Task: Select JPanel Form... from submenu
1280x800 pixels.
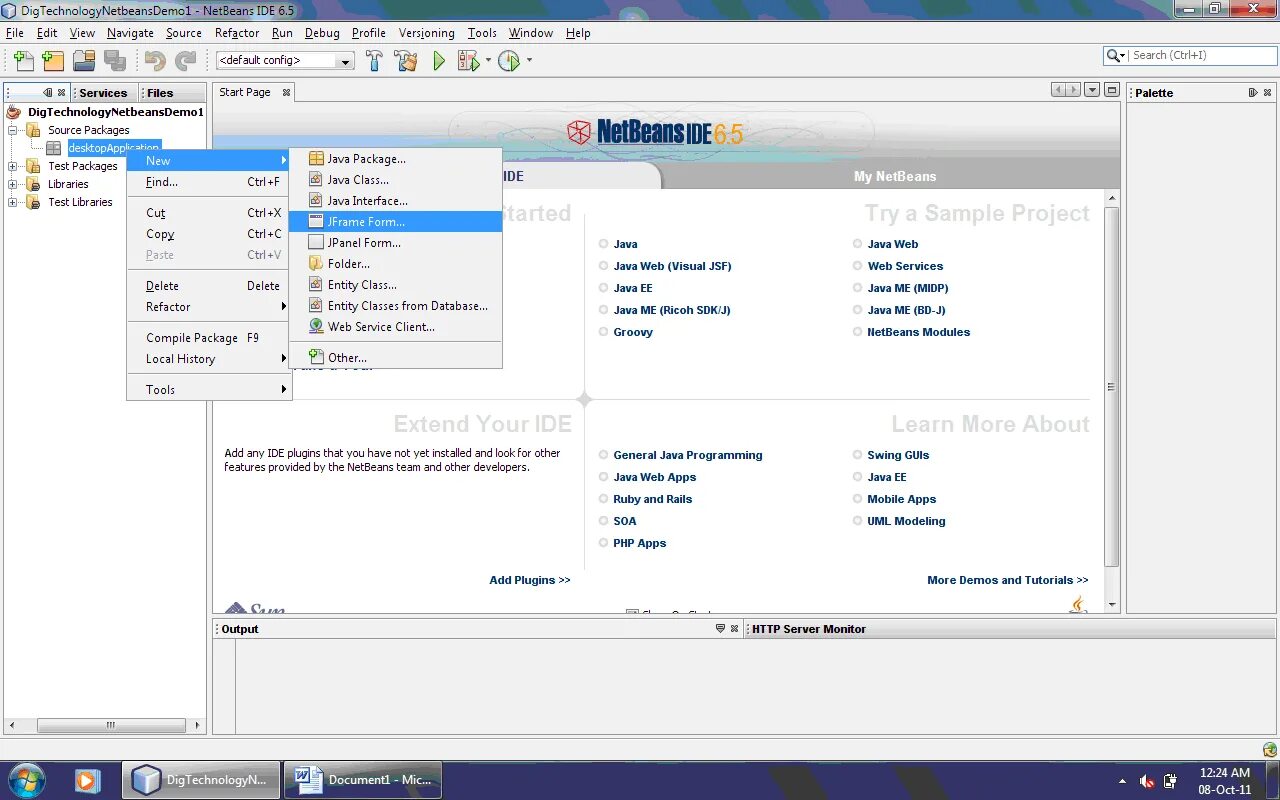Action: [395, 243]
